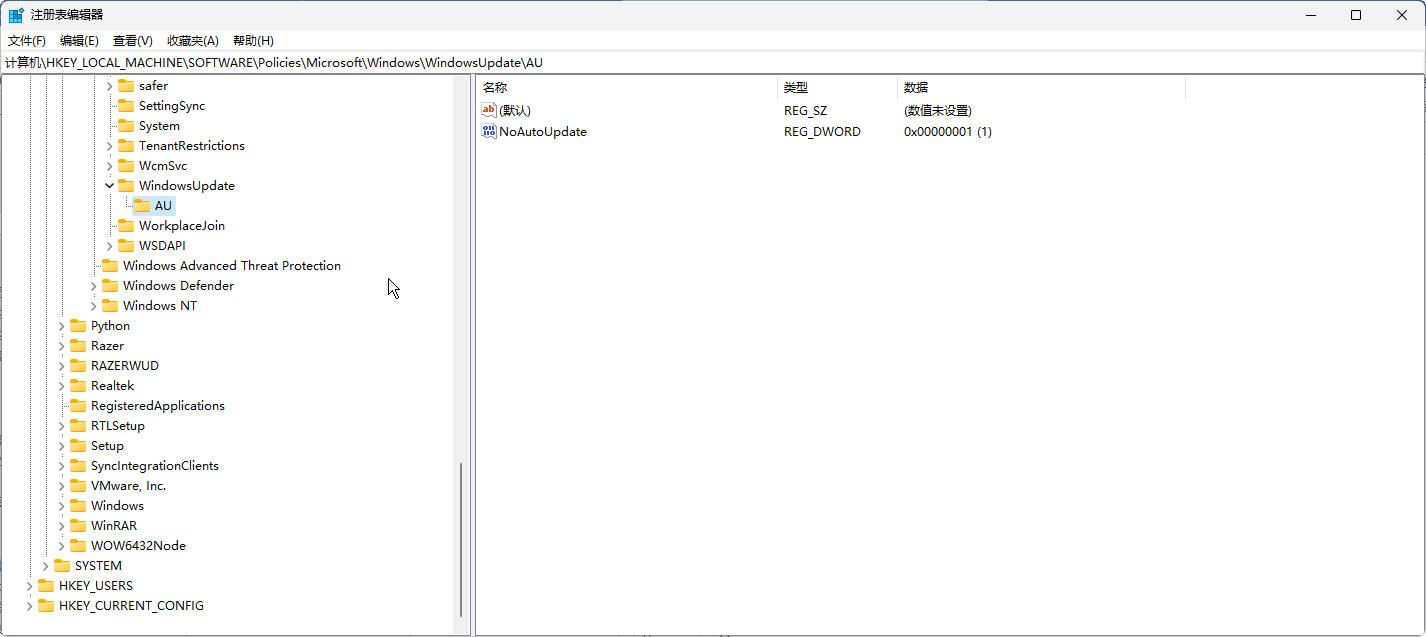Expand the HKEY_USERS node

coord(29,585)
